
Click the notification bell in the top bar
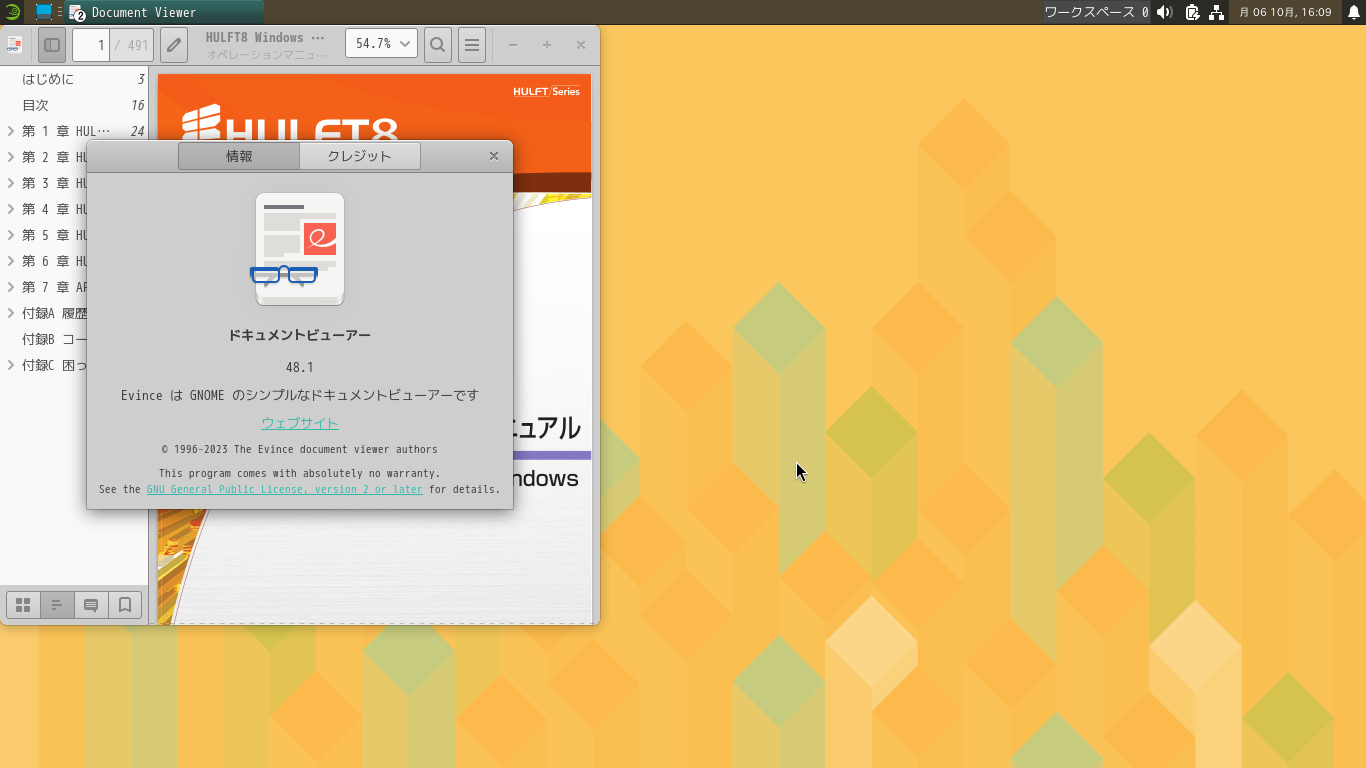click(x=1351, y=13)
